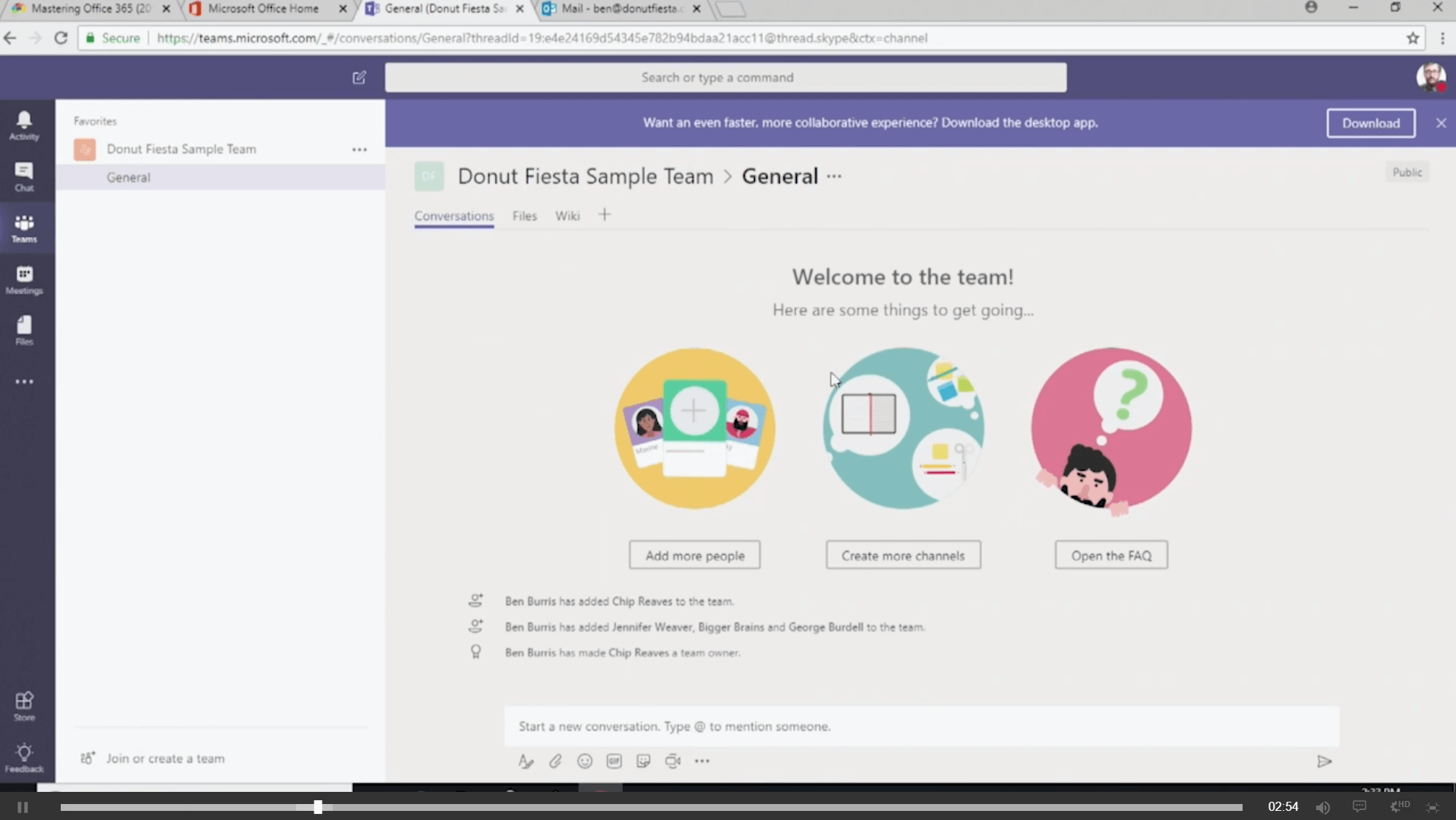Show more apps ellipsis in sidebar
This screenshot has height=820, width=1456.
24,382
